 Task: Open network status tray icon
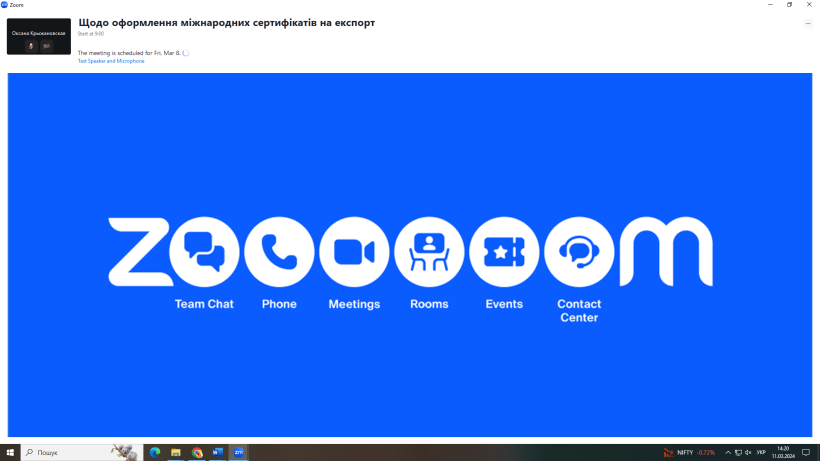pos(738,453)
